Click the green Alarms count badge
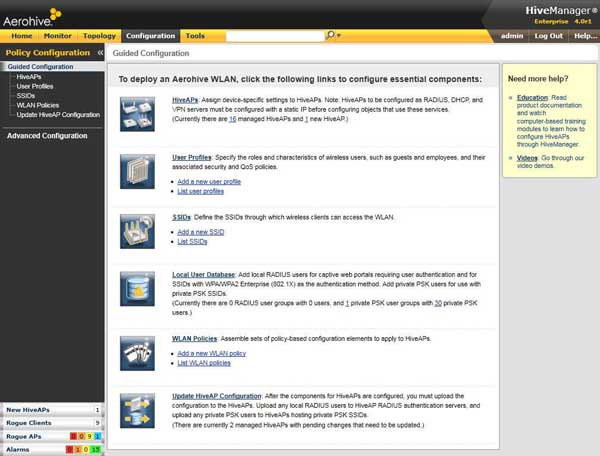 [x=96, y=450]
